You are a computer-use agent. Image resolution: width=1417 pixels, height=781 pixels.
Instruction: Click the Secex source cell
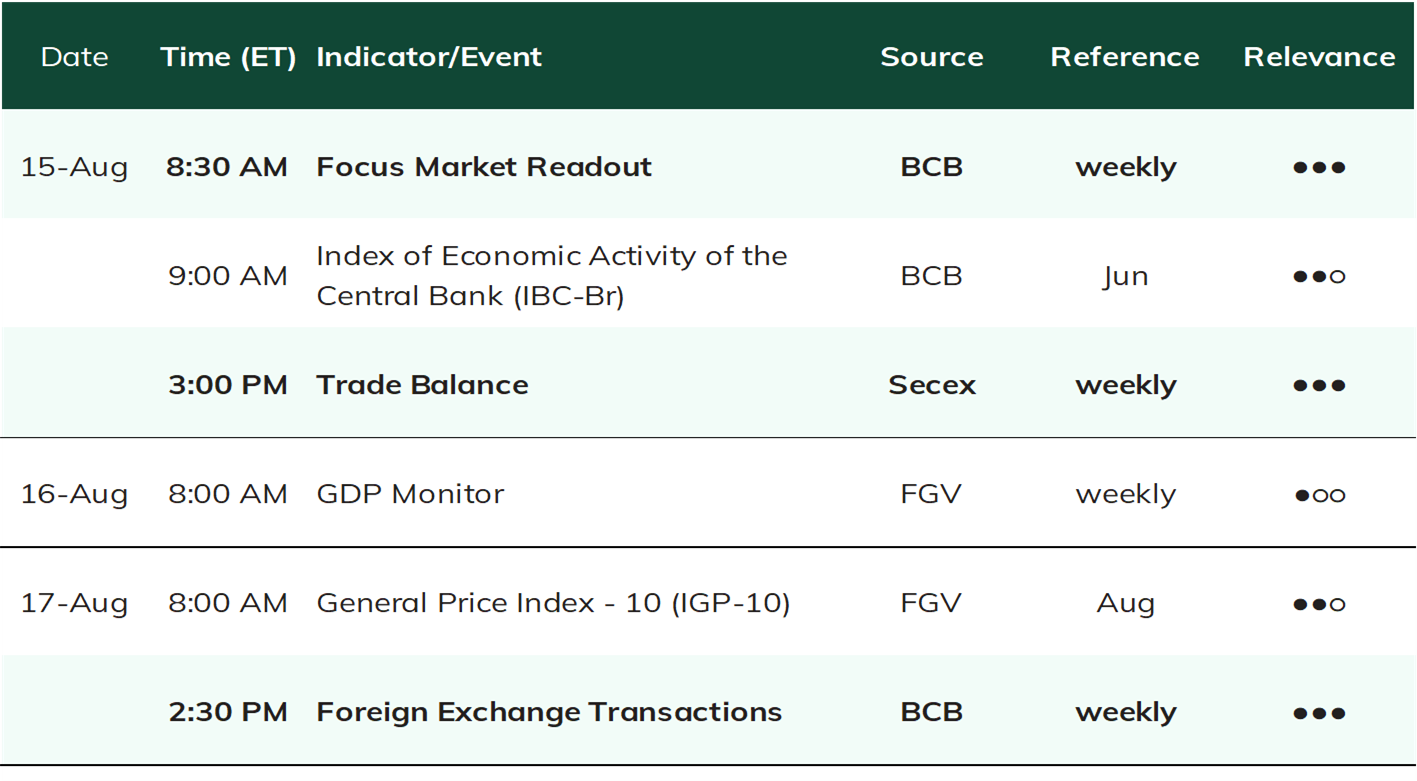click(x=931, y=385)
